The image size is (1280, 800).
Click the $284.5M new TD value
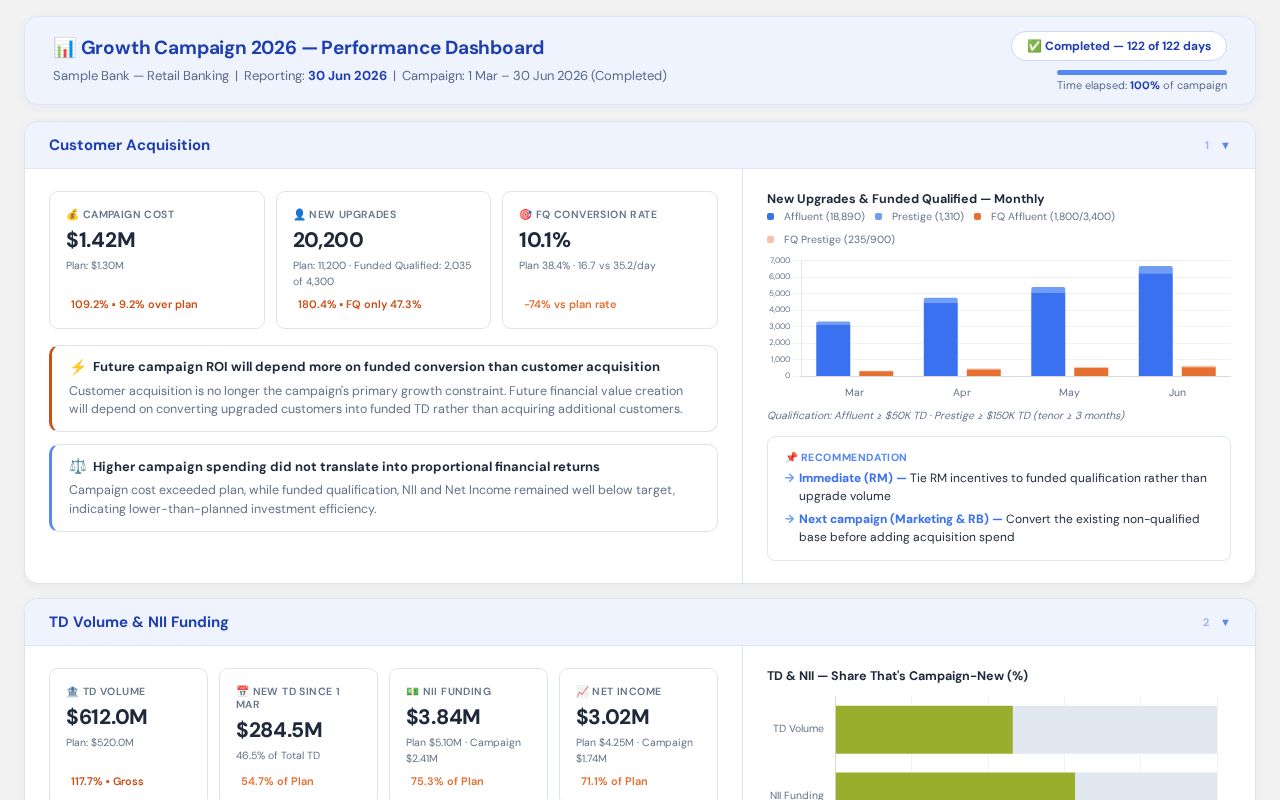(x=279, y=730)
